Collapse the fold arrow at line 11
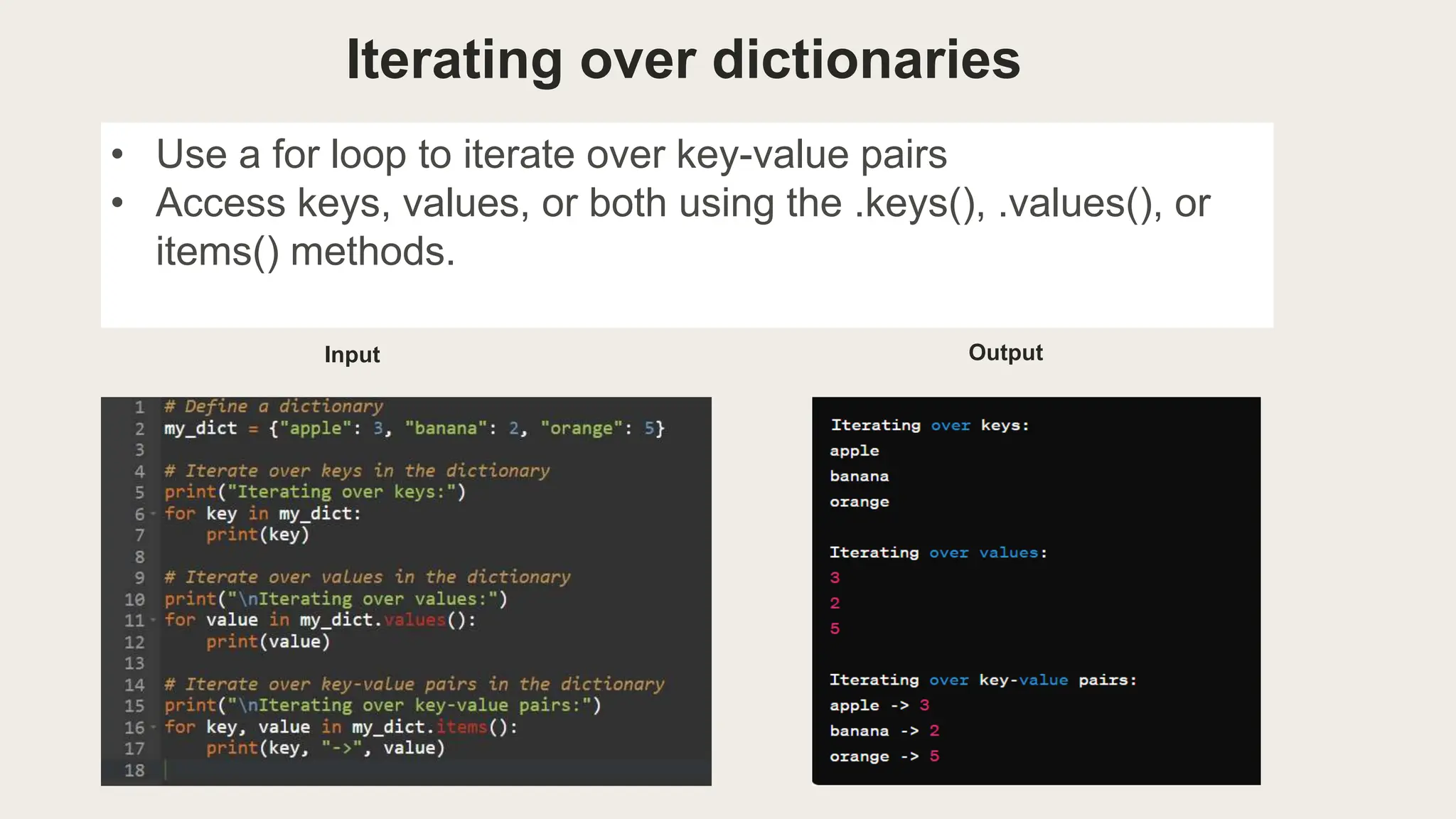Viewport: 1456px width, 819px height. pyautogui.click(x=153, y=620)
